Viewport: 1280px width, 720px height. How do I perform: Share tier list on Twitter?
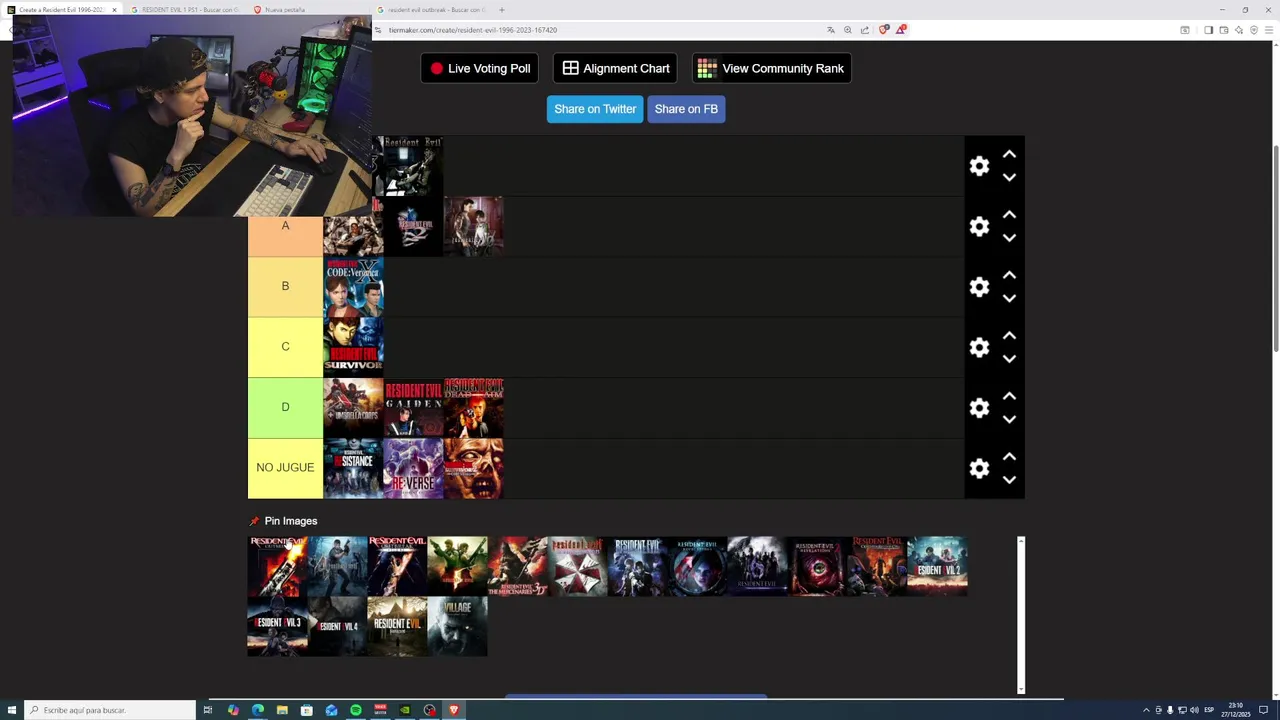point(595,109)
